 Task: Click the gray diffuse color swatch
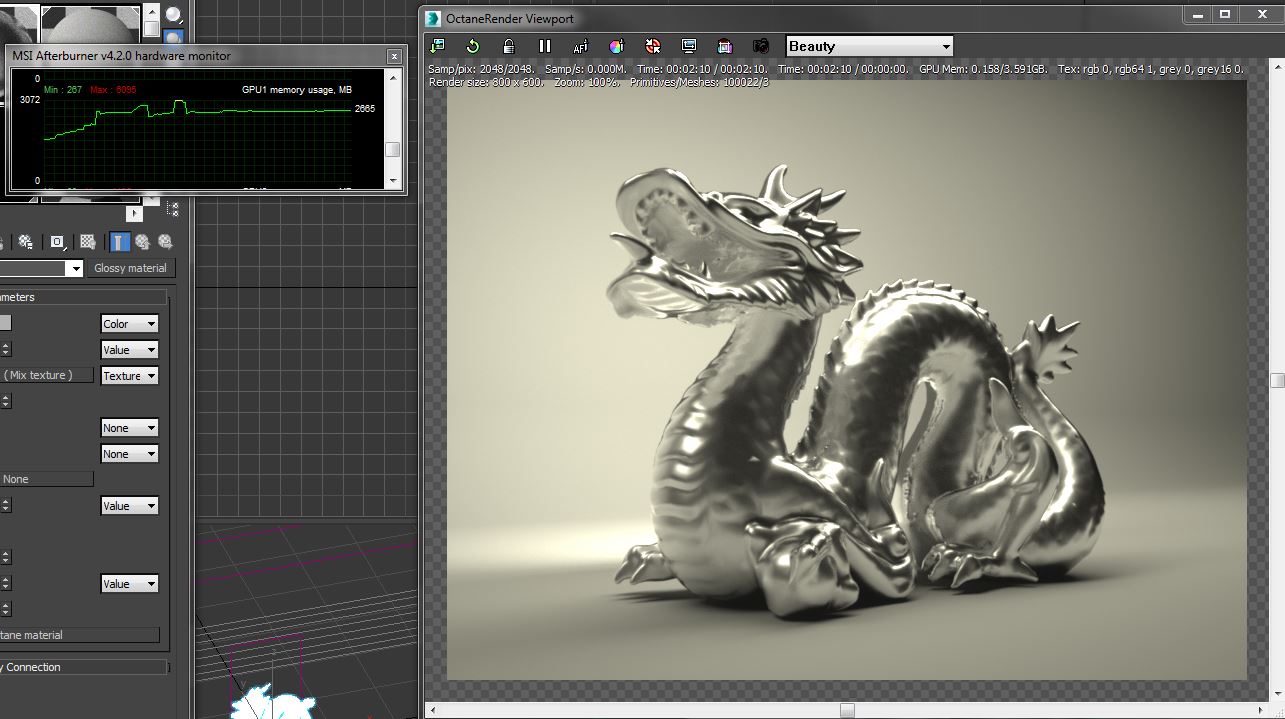coord(5,323)
